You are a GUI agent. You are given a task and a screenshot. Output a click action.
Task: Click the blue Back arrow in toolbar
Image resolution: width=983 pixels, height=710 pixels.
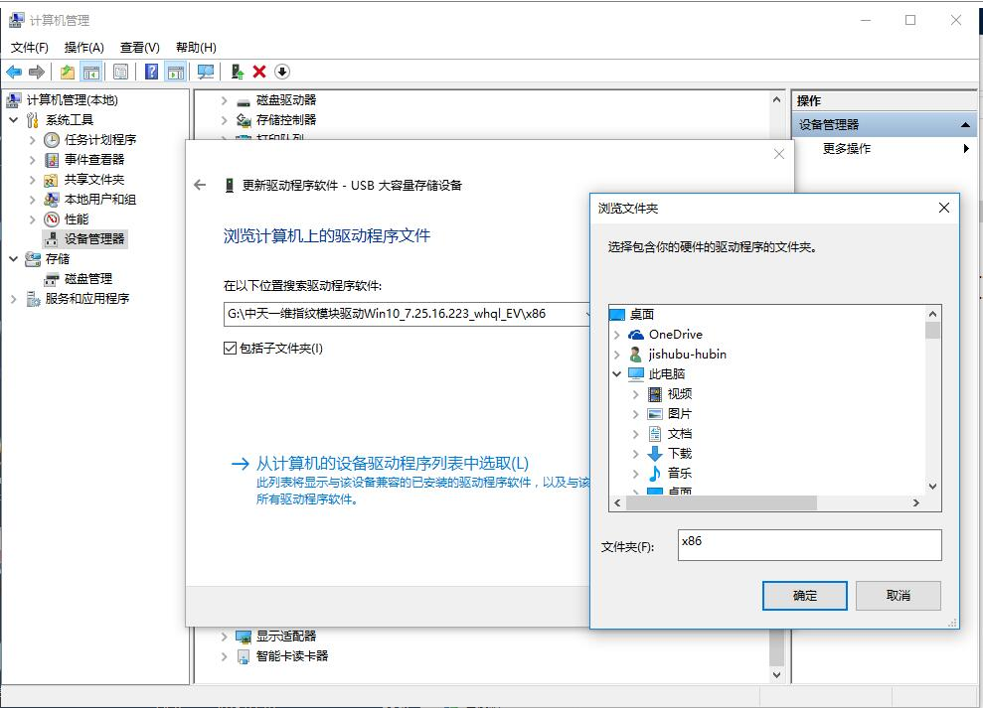pyautogui.click(x=14, y=72)
